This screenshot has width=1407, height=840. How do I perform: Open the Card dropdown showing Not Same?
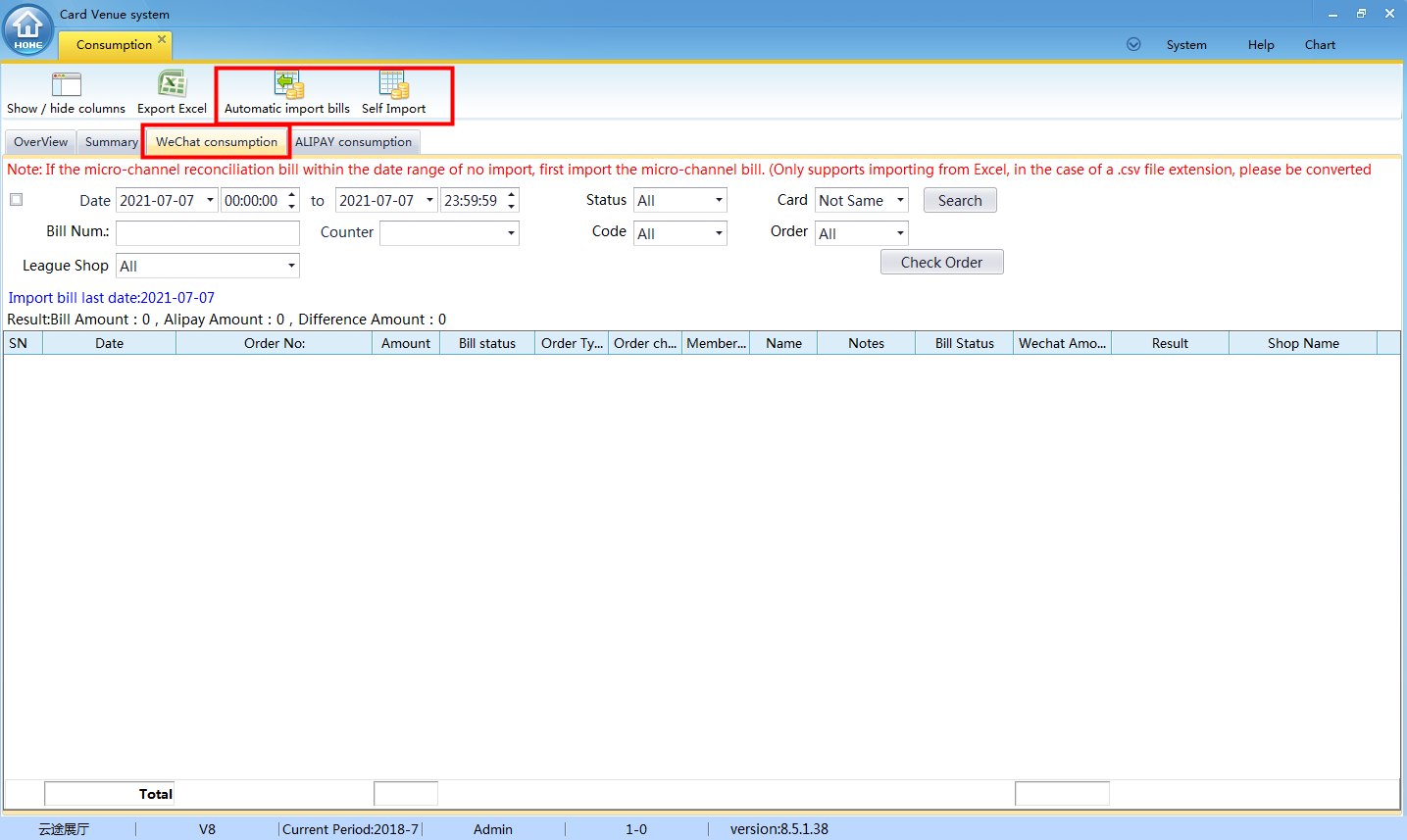pos(862,200)
